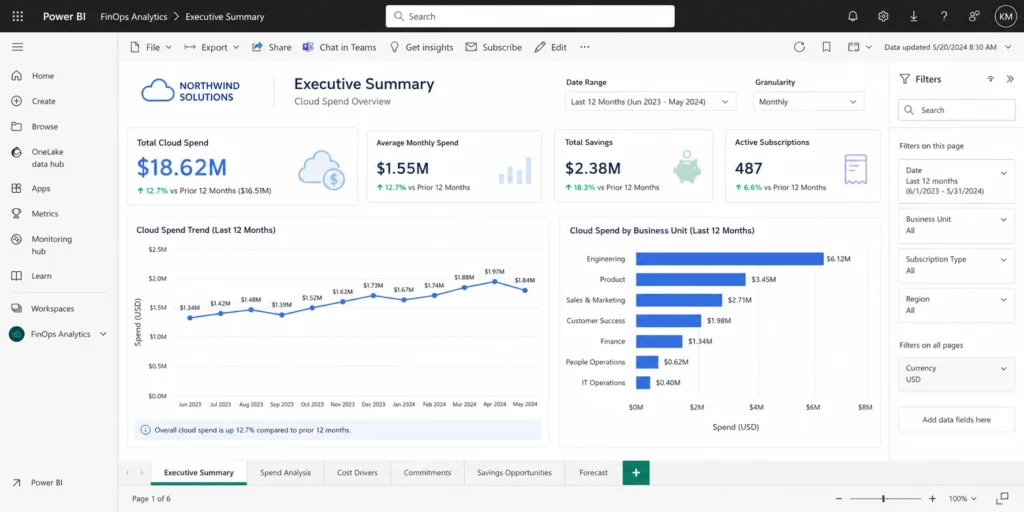Image resolution: width=1024 pixels, height=512 pixels.
Task: Open the more options ellipsis in toolbar
Action: (x=584, y=47)
